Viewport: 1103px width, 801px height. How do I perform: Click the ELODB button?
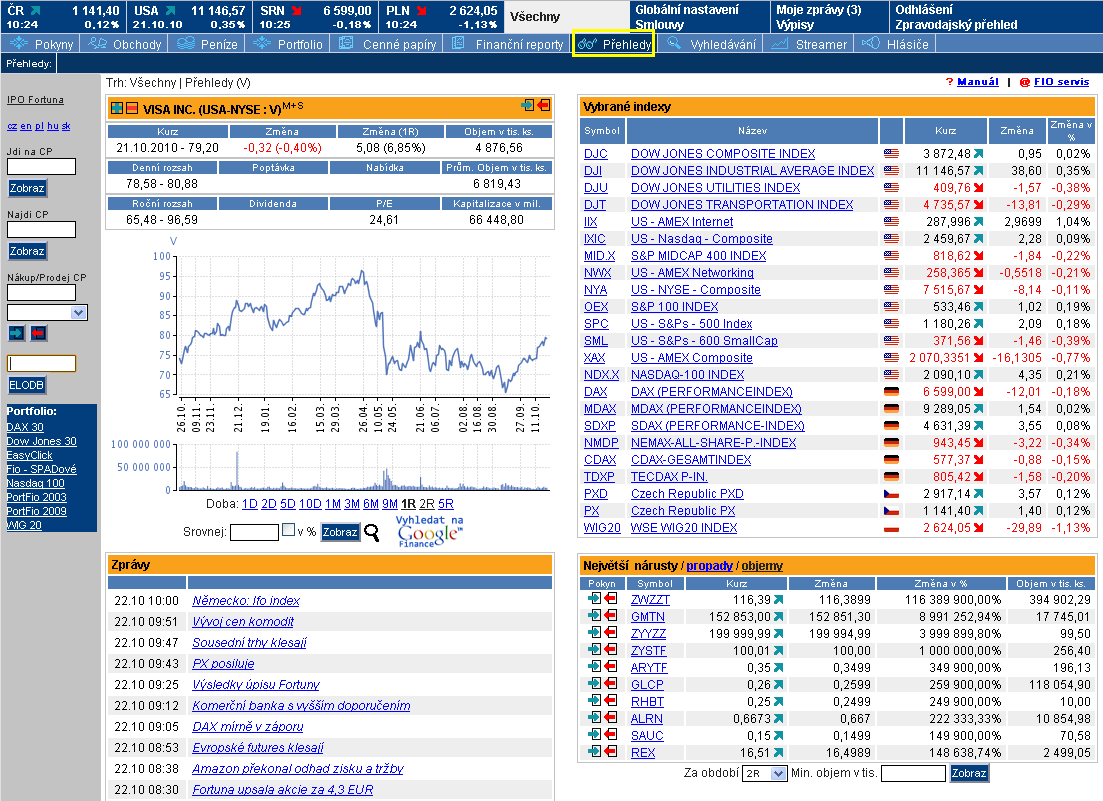tap(27, 385)
